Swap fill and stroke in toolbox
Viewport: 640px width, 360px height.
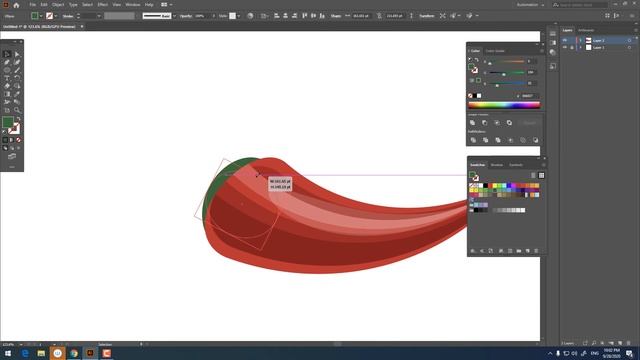(19, 119)
